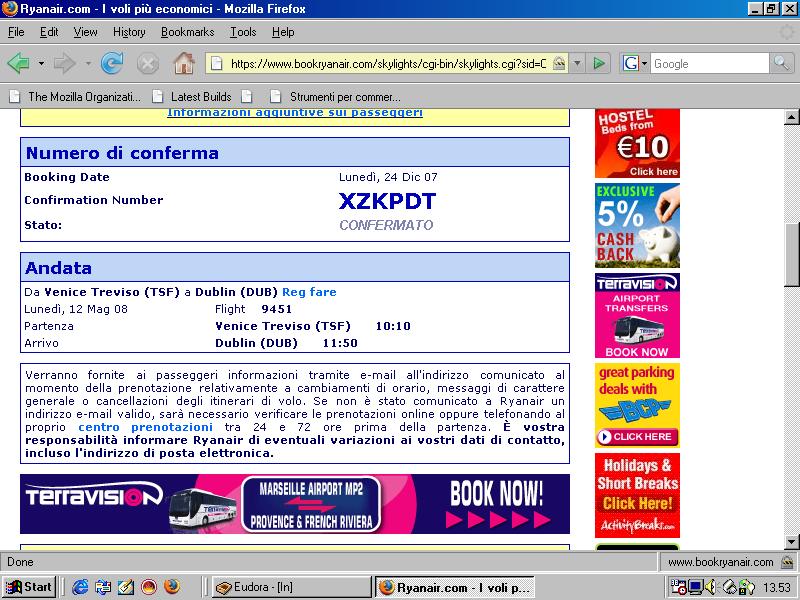The image size is (800, 600).
Task: Open the back history dropdown arrow
Action: tap(41, 63)
